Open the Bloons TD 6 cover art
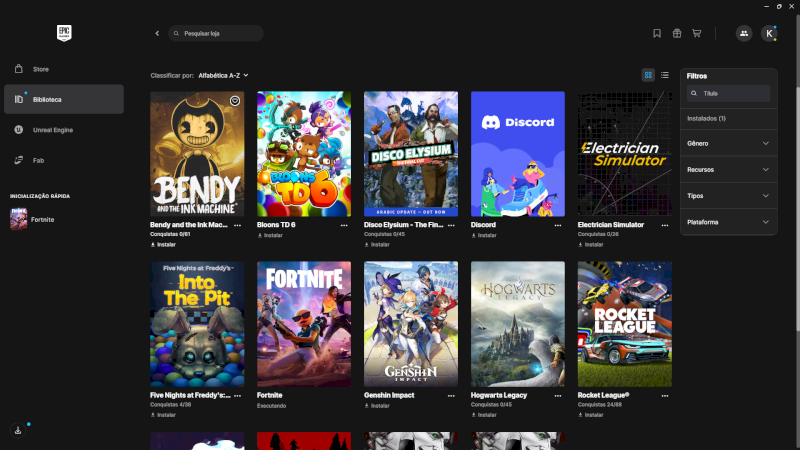 click(304, 154)
